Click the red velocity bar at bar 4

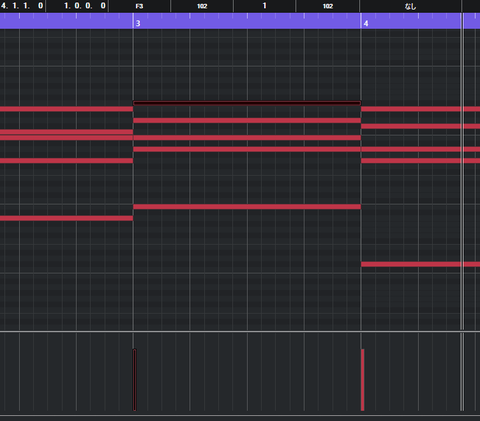[x=363, y=380]
